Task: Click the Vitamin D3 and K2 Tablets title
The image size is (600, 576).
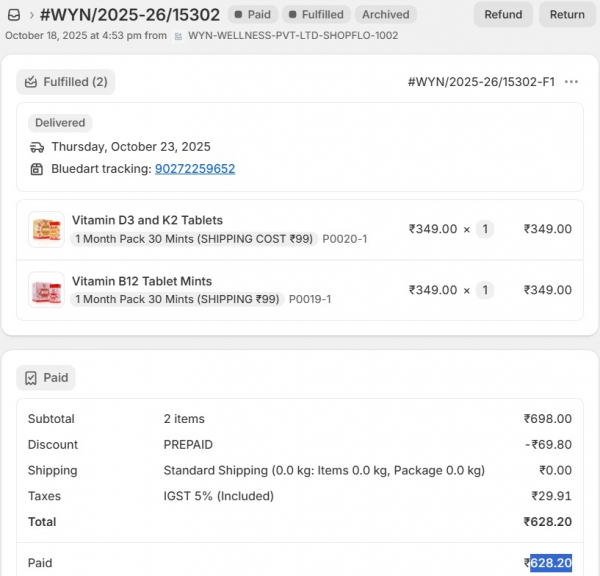Action: (147, 220)
